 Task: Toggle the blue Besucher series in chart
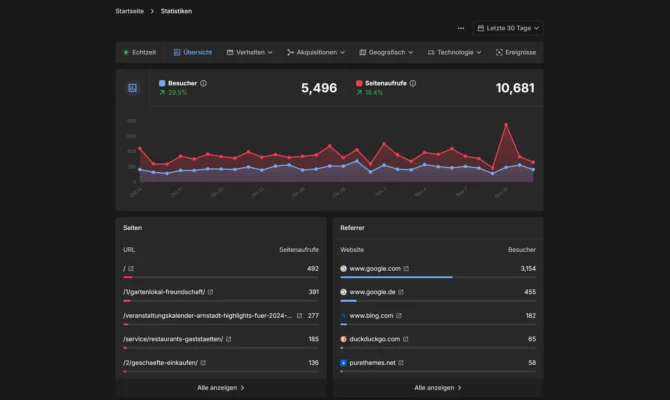pyautogui.click(x=163, y=84)
